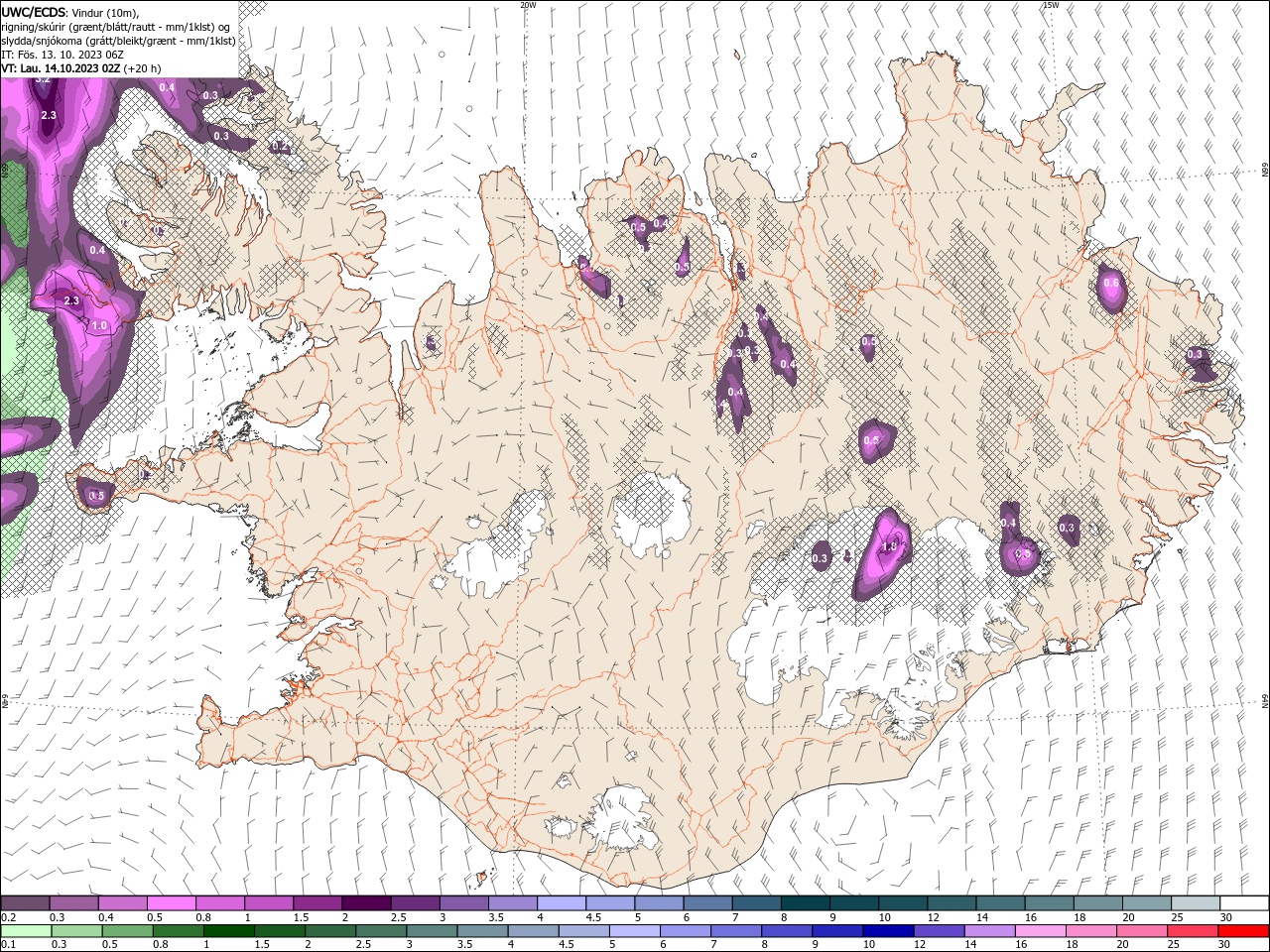Click the '1.8' precipitation value on the map
This screenshot has height=952, width=1270.
point(889,546)
